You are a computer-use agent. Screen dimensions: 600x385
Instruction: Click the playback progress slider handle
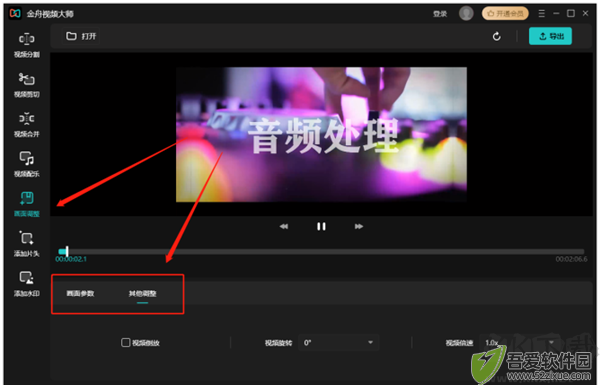tap(67, 251)
